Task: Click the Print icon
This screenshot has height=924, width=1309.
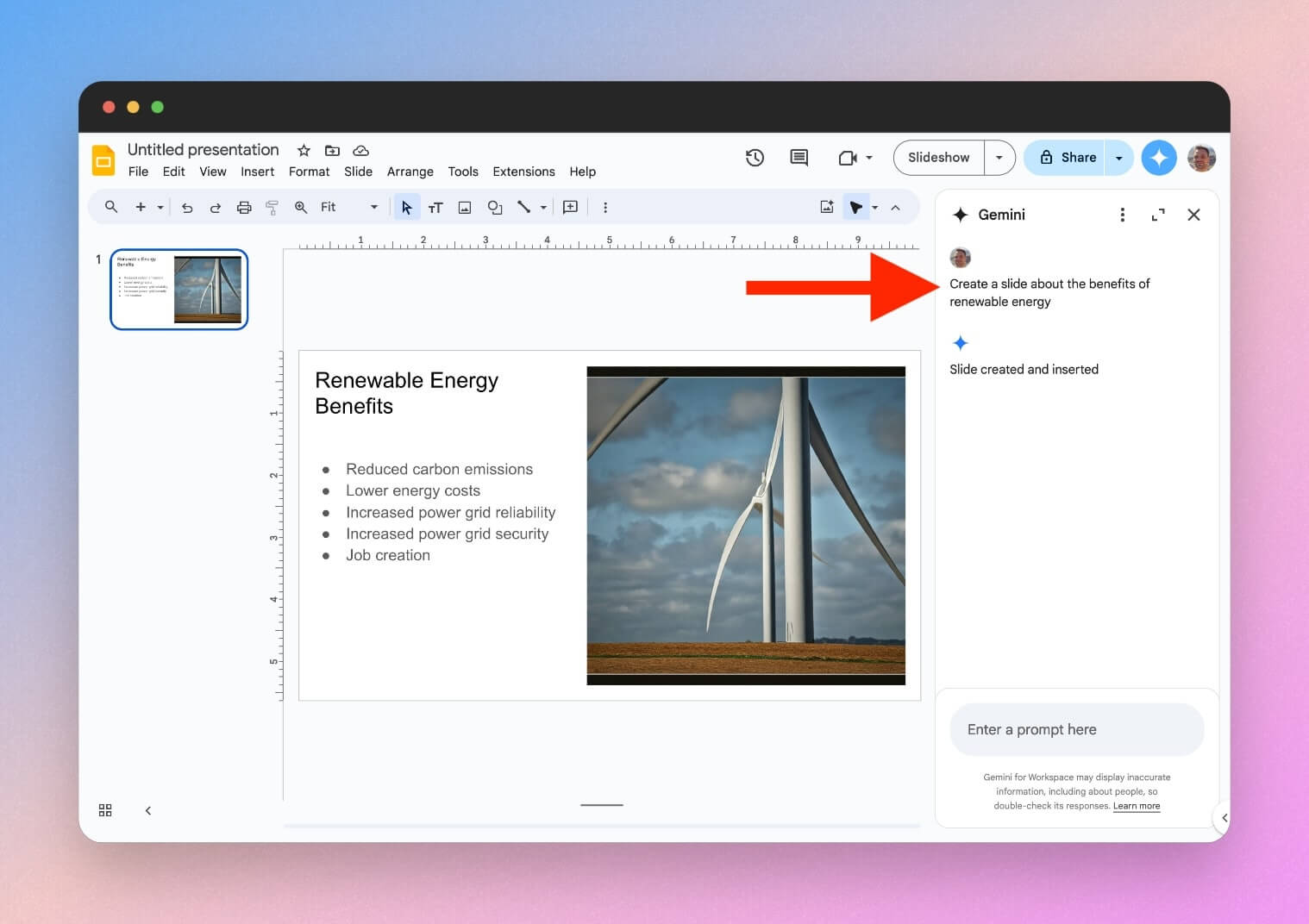Action: (x=244, y=207)
